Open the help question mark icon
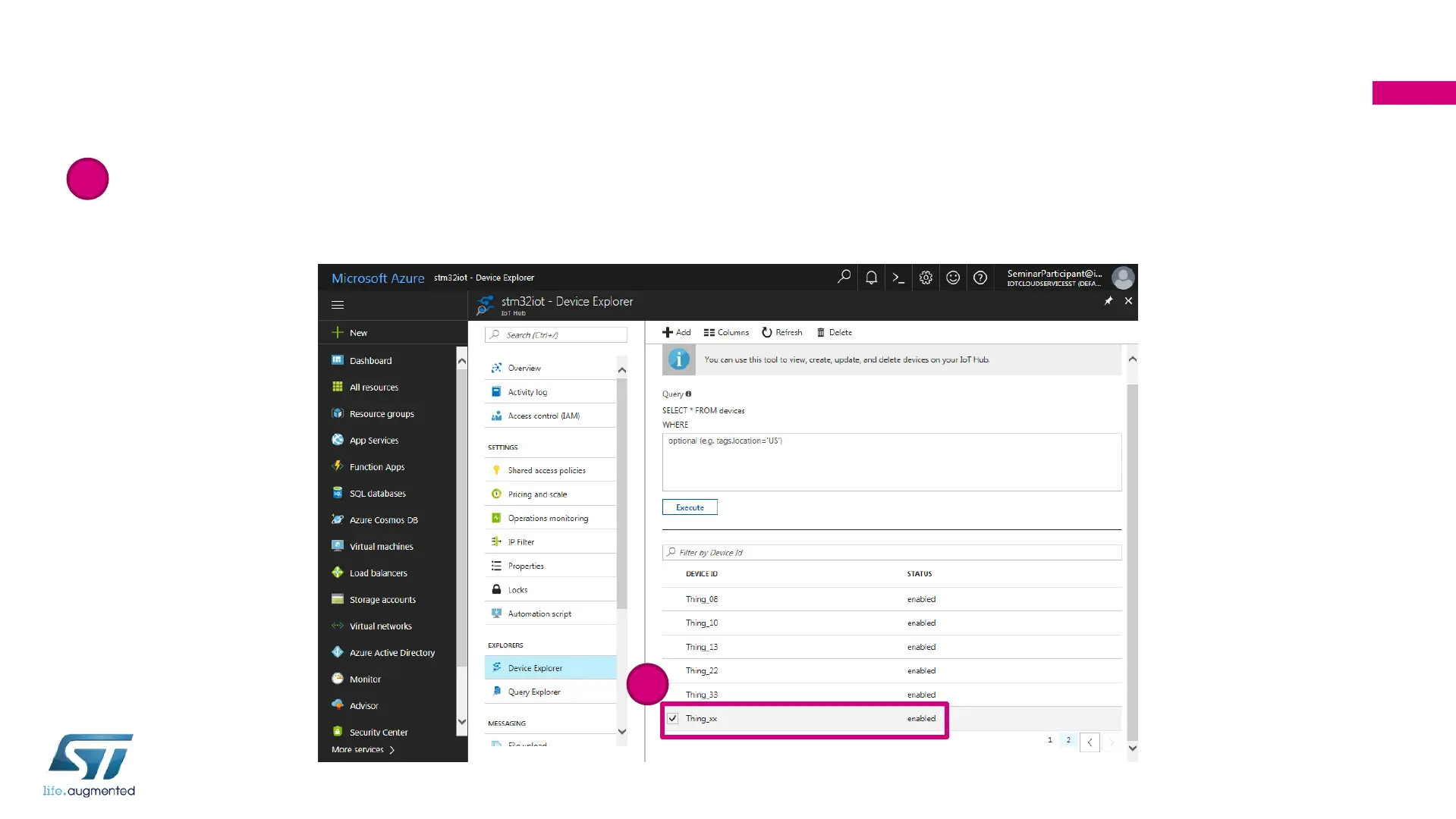Screen dimensions: 1456x819 [x=980, y=278]
